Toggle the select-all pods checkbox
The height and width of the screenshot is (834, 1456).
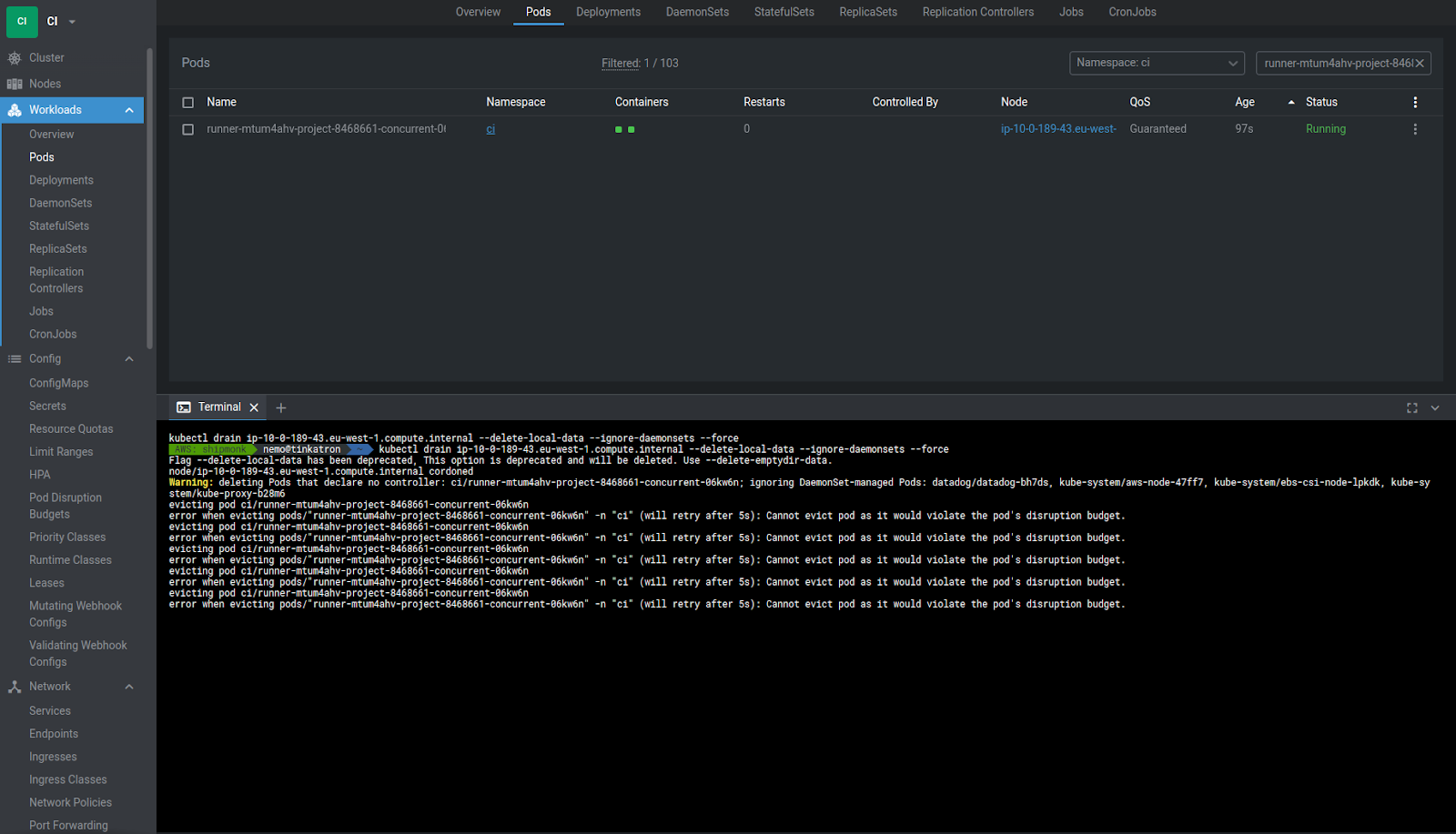188,103
